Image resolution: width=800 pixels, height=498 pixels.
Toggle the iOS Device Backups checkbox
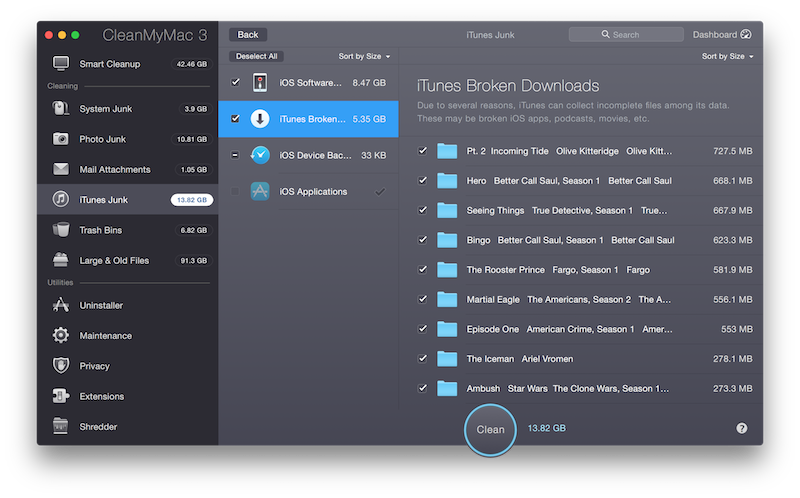click(x=235, y=155)
